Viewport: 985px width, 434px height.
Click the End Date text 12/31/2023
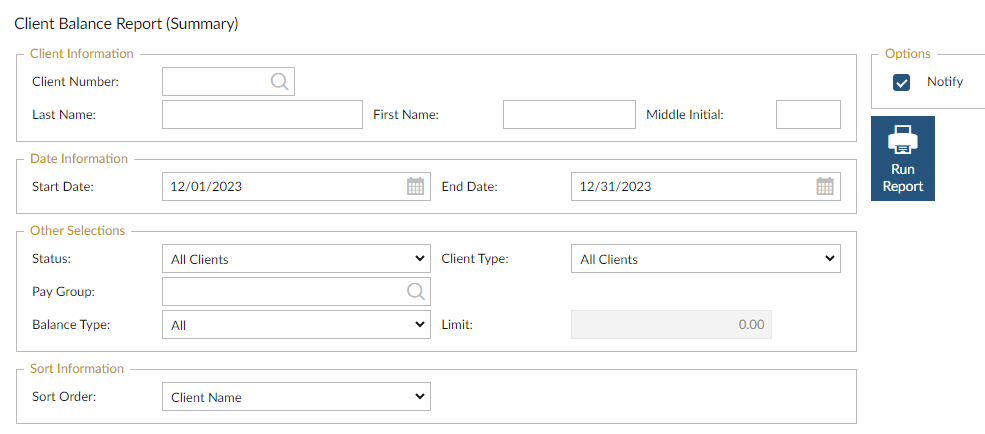[x=616, y=187]
